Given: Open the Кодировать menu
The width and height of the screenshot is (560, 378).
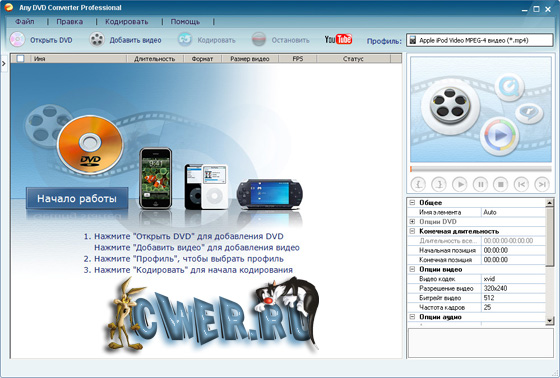Looking at the screenshot, I should tap(126, 21).
